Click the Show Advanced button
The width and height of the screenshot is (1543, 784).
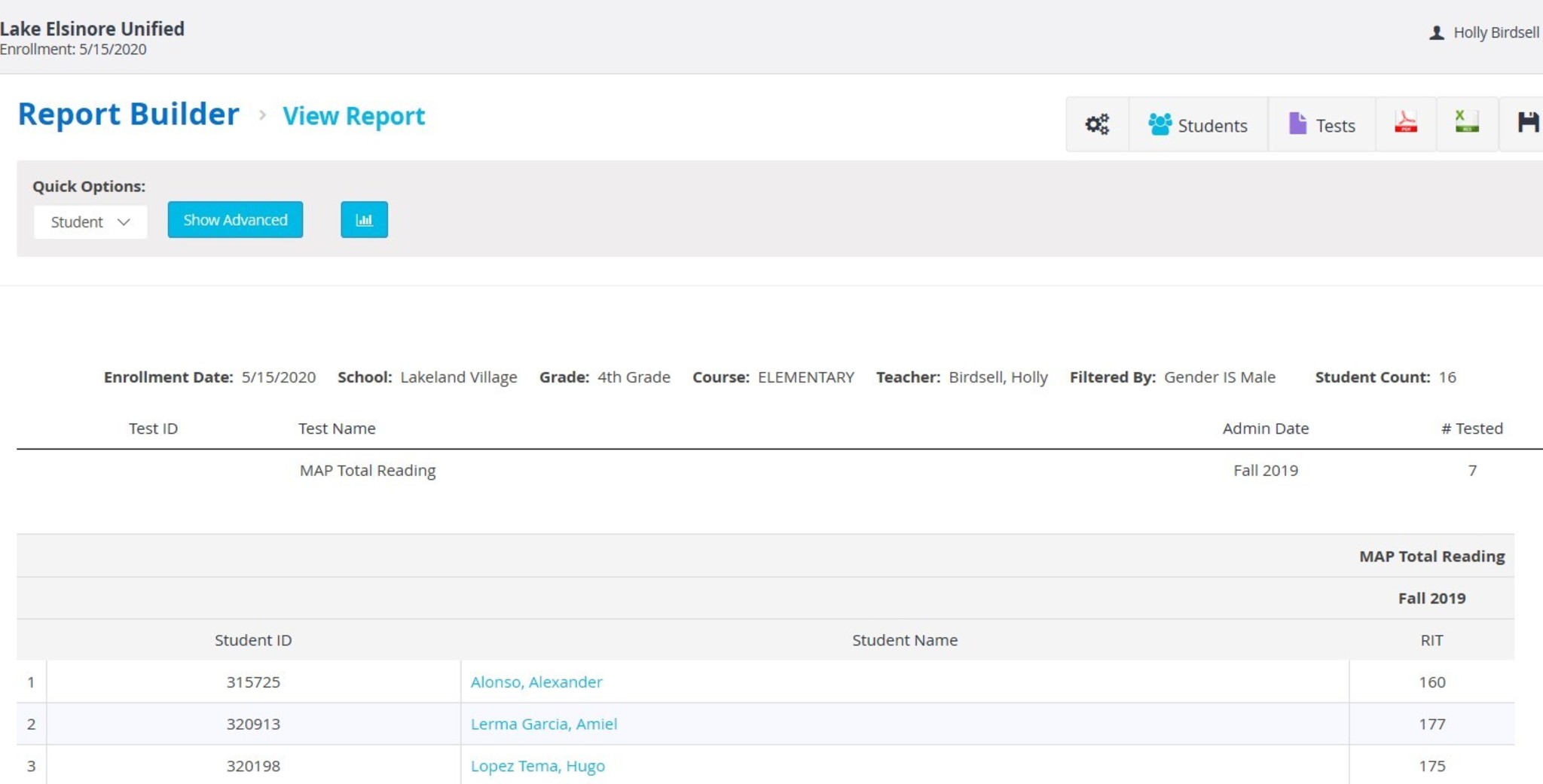click(x=235, y=220)
